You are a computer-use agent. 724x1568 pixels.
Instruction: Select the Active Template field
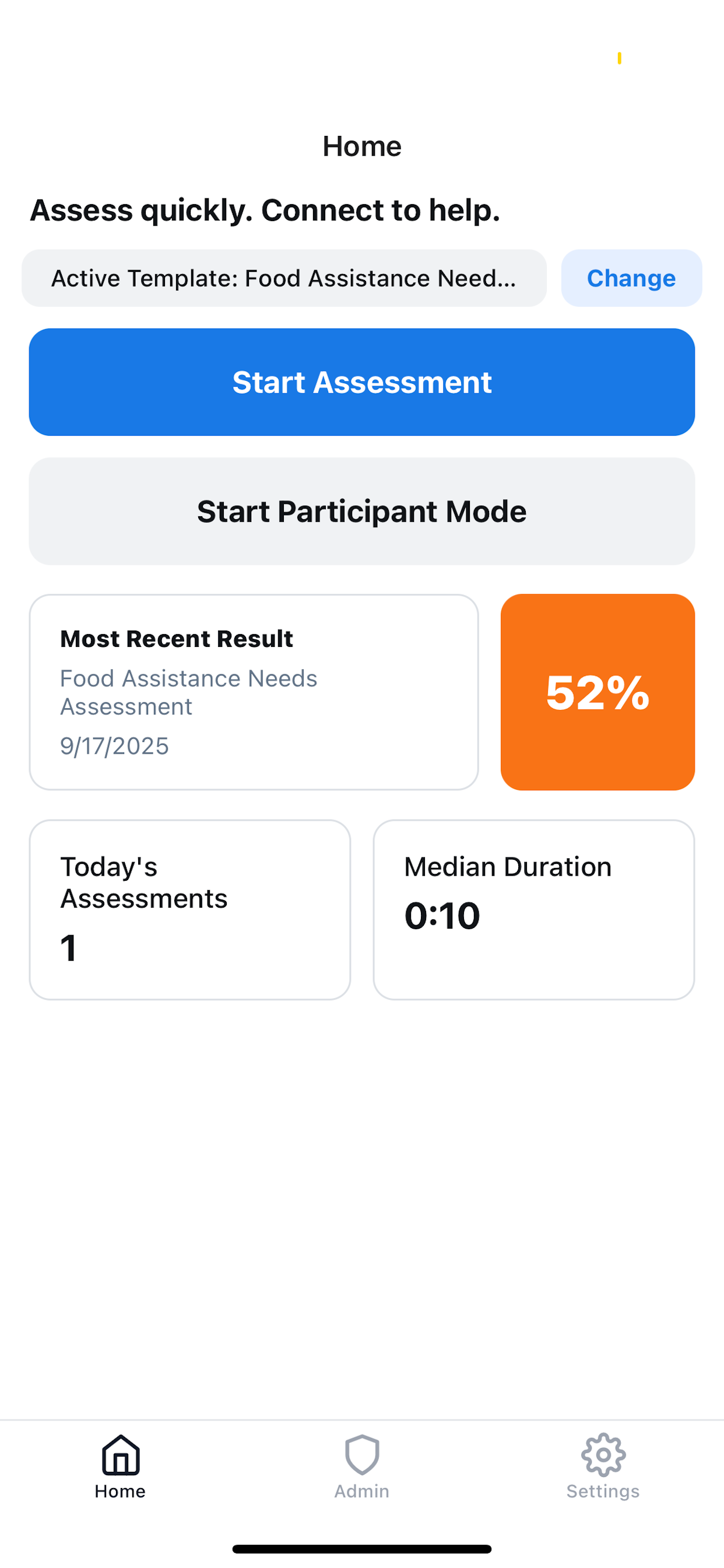pyautogui.click(x=283, y=278)
